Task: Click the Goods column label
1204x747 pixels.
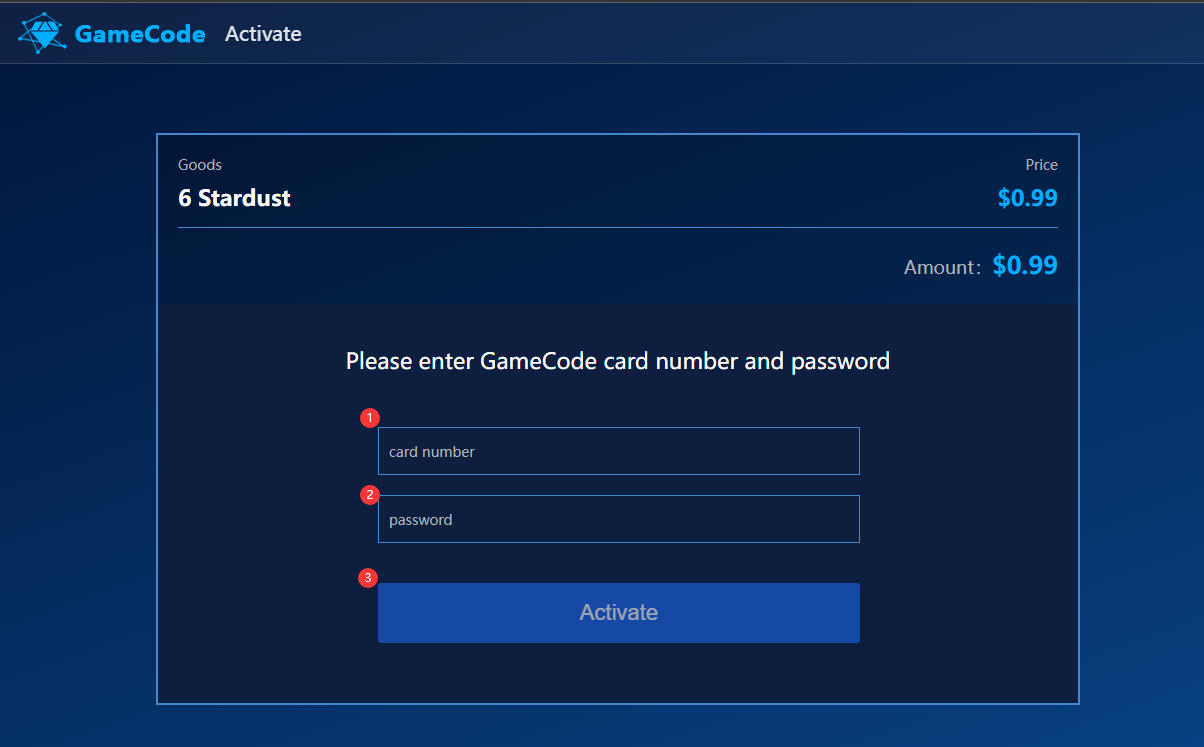Action: (x=200, y=165)
